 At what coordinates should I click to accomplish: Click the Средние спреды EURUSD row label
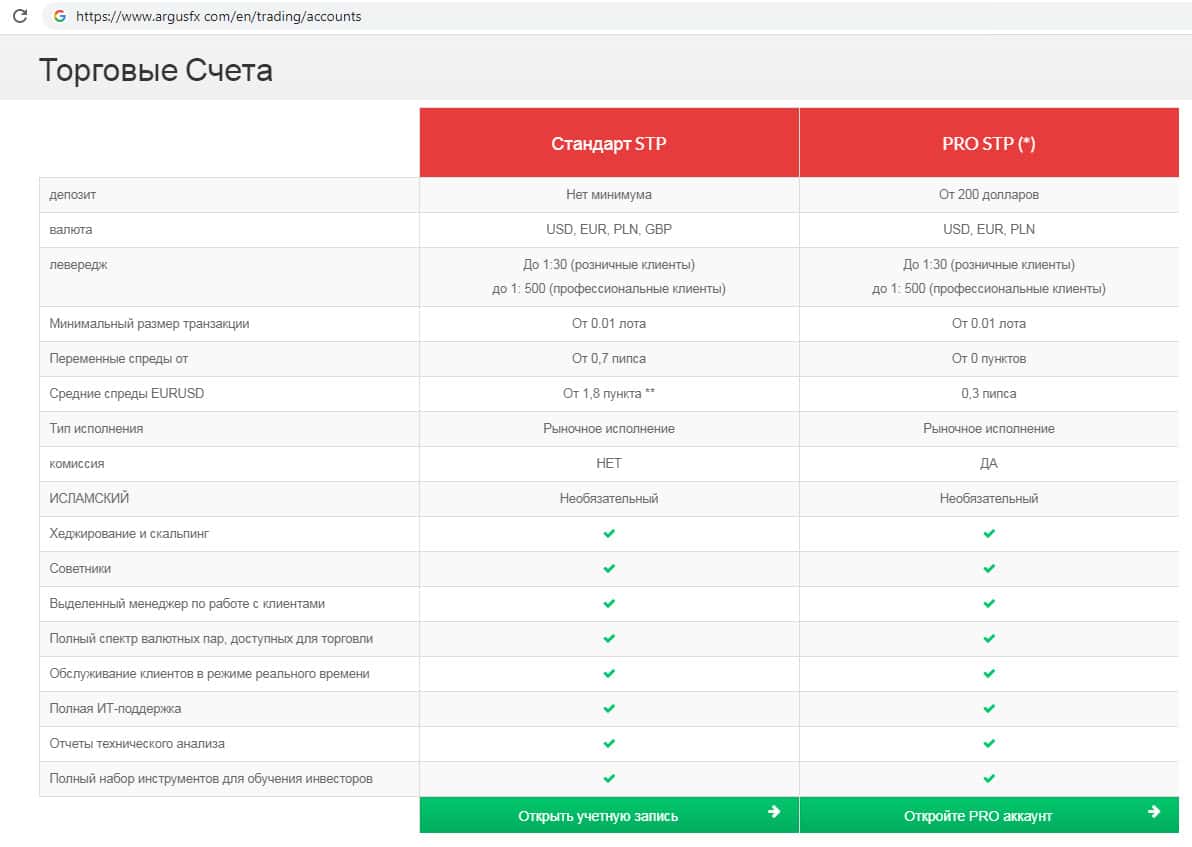(x=127, y=394)
